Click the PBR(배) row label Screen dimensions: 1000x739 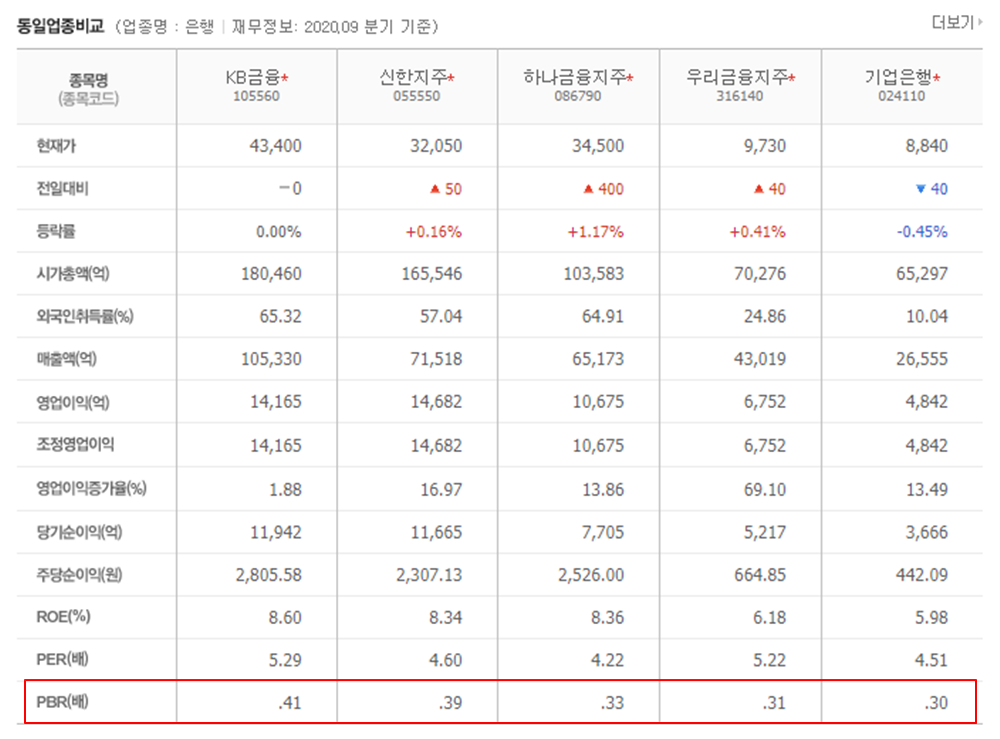(62, 701)
